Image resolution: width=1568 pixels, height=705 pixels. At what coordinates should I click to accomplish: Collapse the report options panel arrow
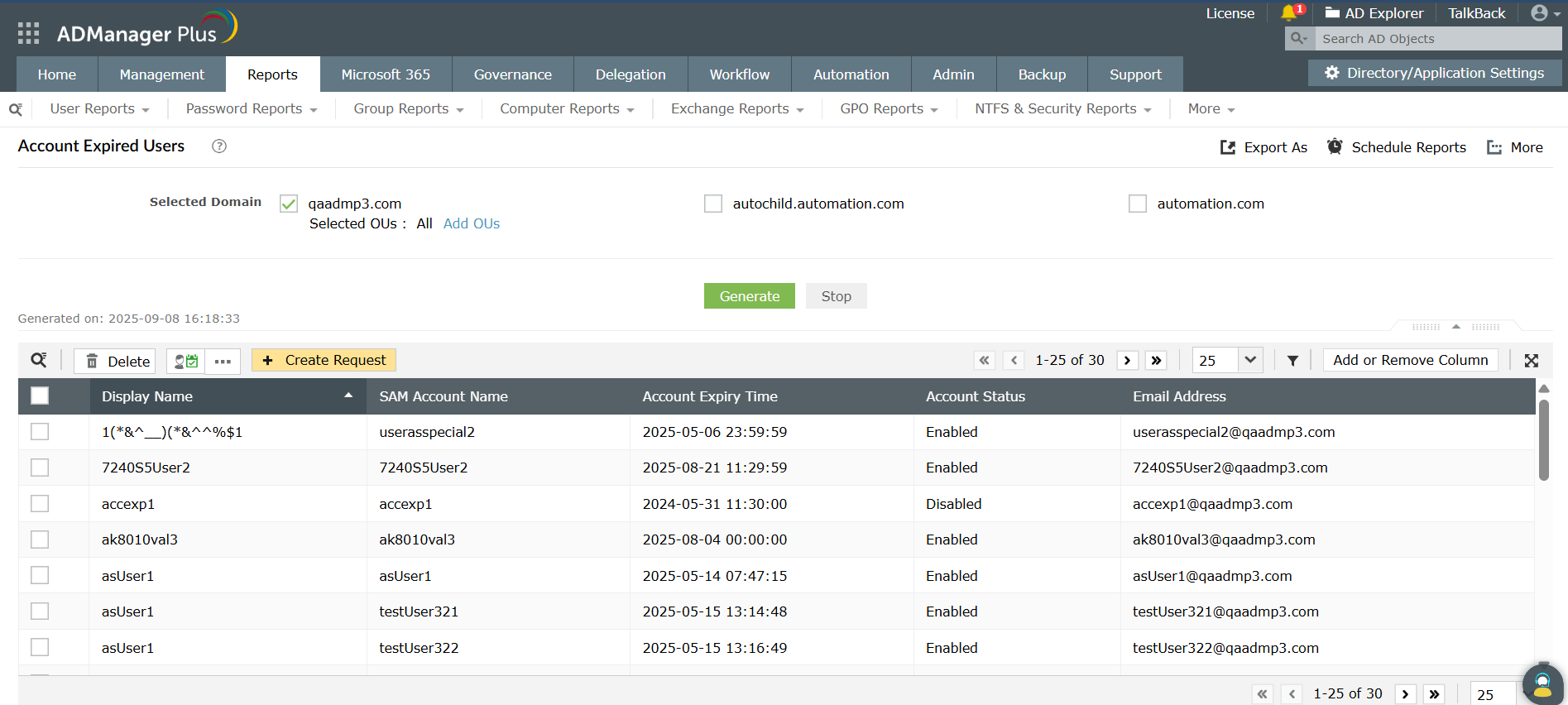pos(1456,327)
